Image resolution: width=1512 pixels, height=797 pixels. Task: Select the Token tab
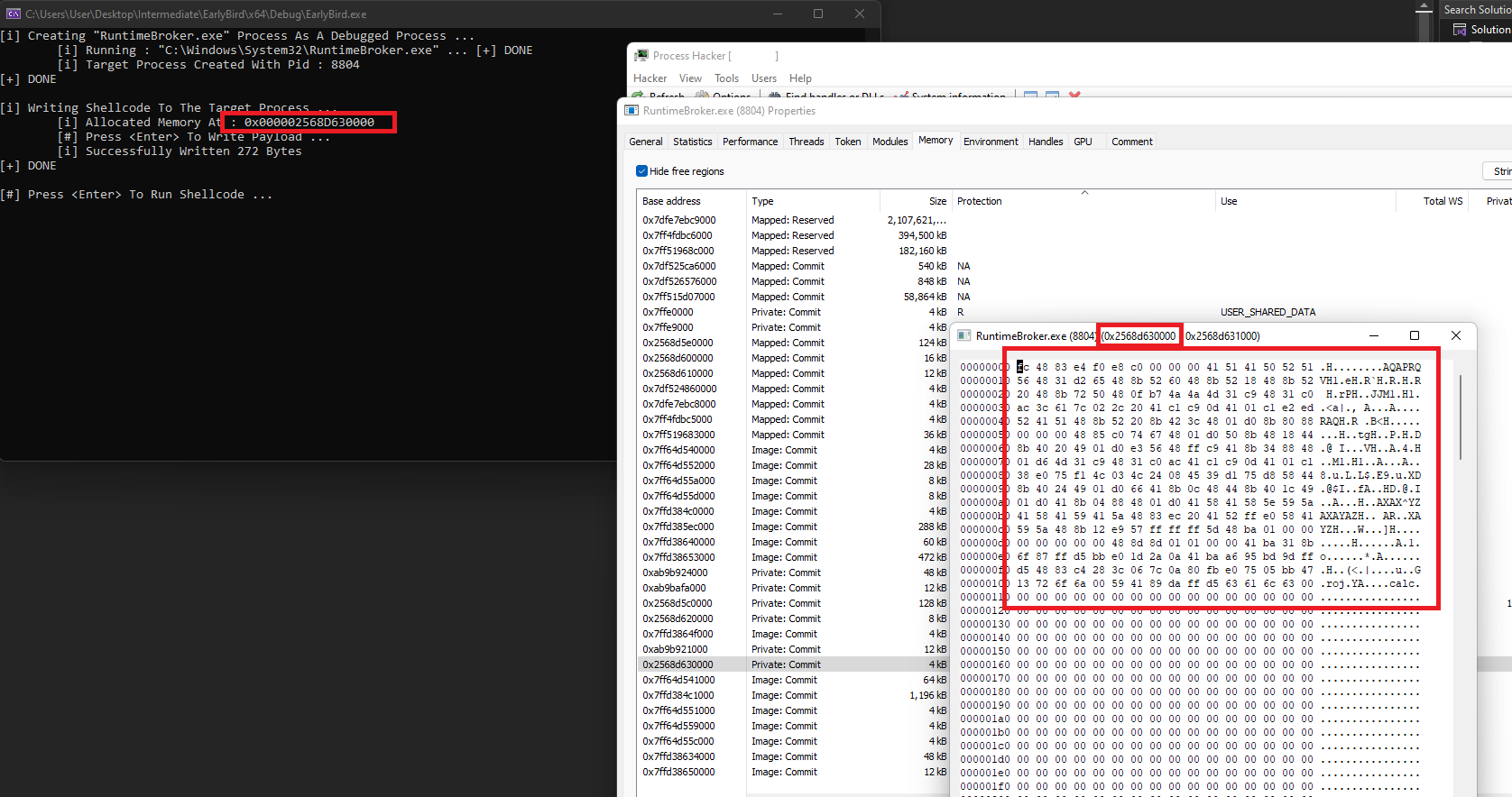(848, 142)
